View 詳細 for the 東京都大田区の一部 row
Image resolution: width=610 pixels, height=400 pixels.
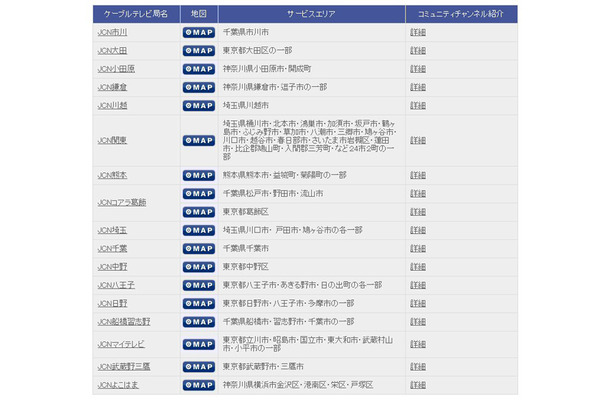pos(418,51)
